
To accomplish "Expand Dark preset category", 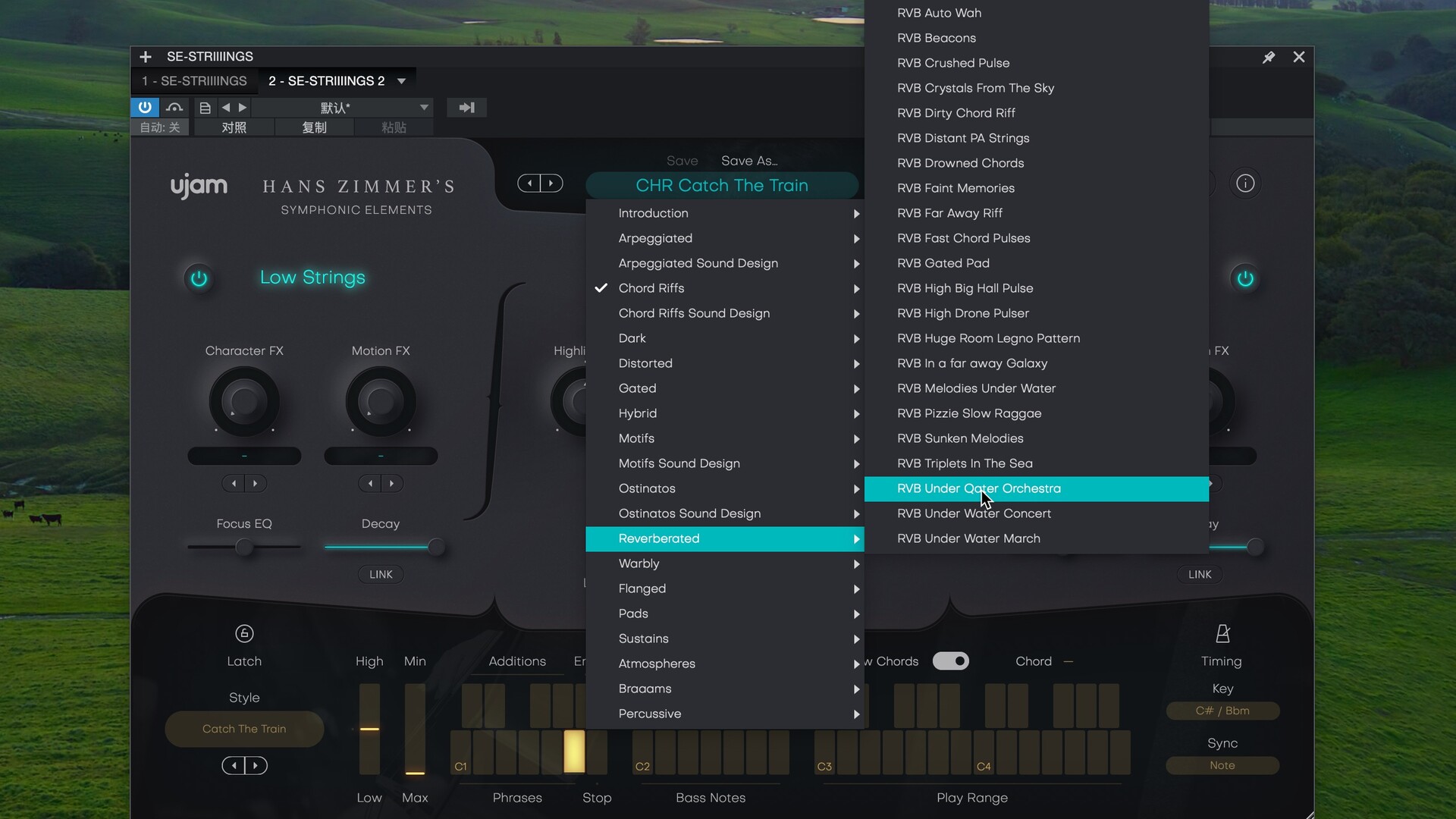I will point(725,339).
